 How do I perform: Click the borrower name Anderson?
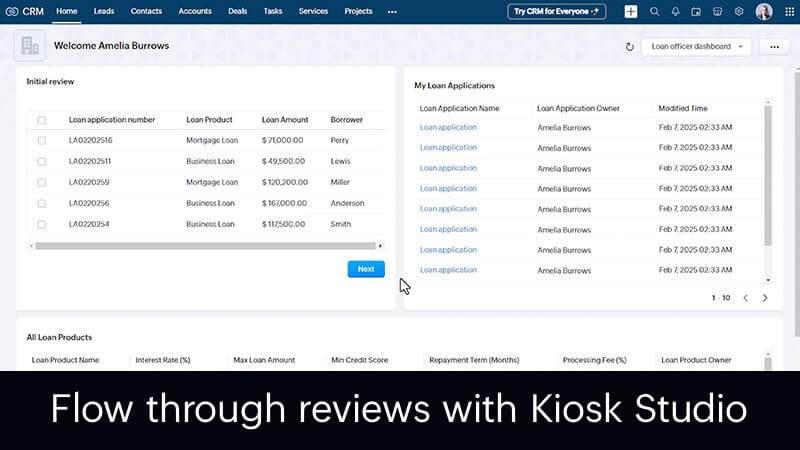347,203
